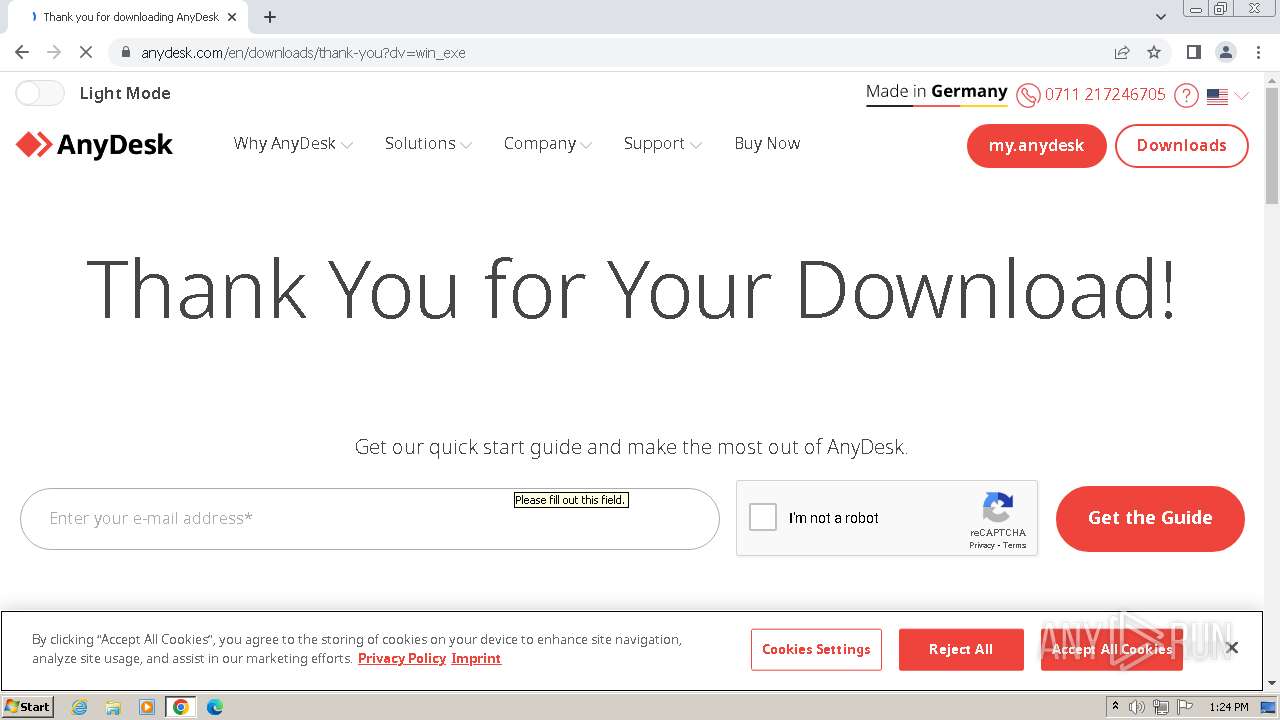Open the Chrome three-dot menu
Screen dimensions: 1280x720
(1259, 52)
